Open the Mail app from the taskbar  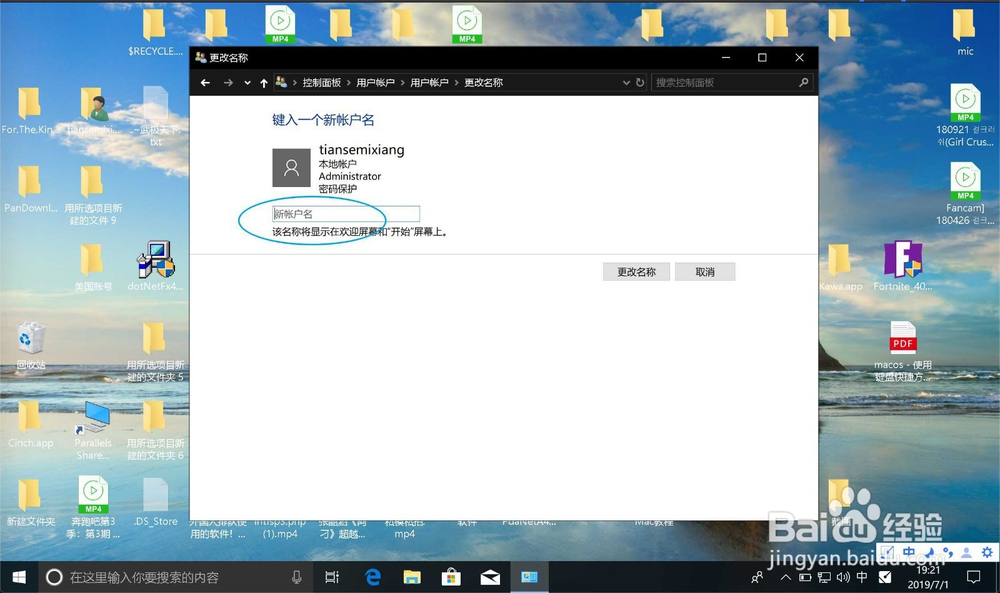point(490,577)
